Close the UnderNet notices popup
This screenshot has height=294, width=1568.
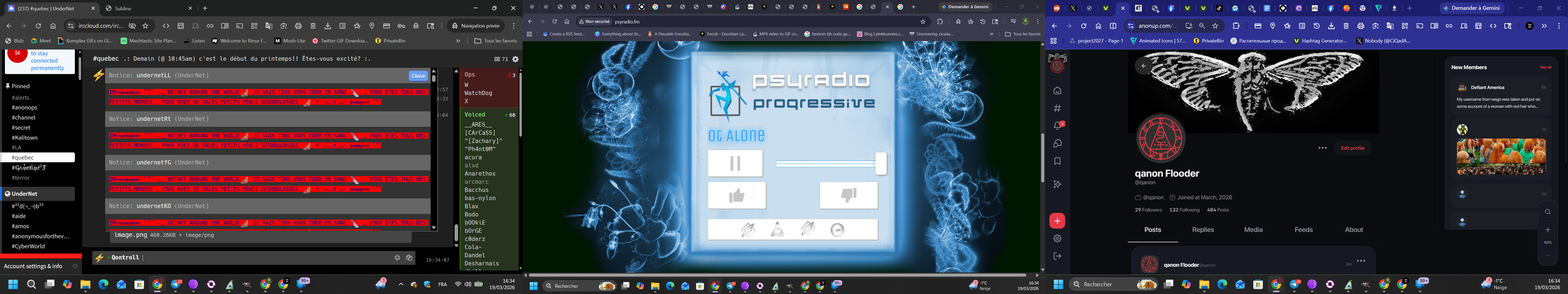coord(418,76)
